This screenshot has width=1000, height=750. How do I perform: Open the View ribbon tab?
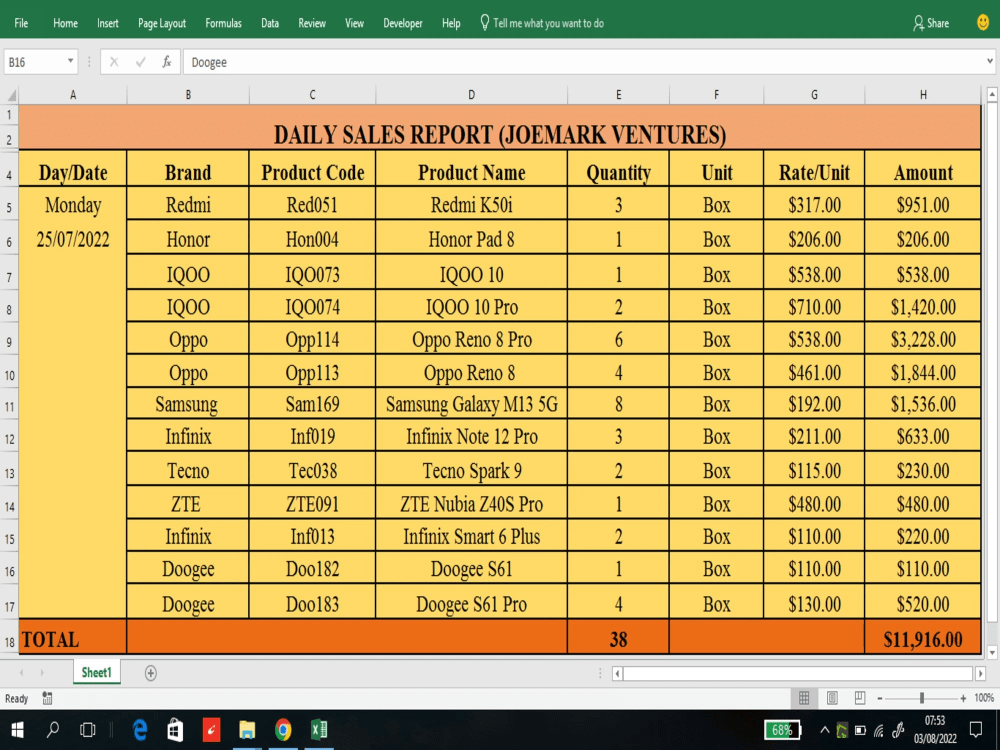coord(355,23)
